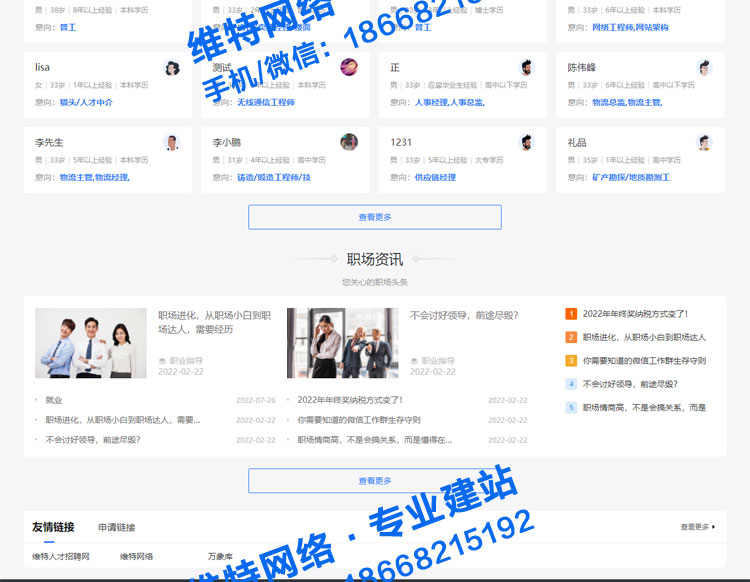The height and width of the screenshot is (582, 750).
Task: Click 物流主管,物流经理 intention link
Action: [x=95, y=177]
